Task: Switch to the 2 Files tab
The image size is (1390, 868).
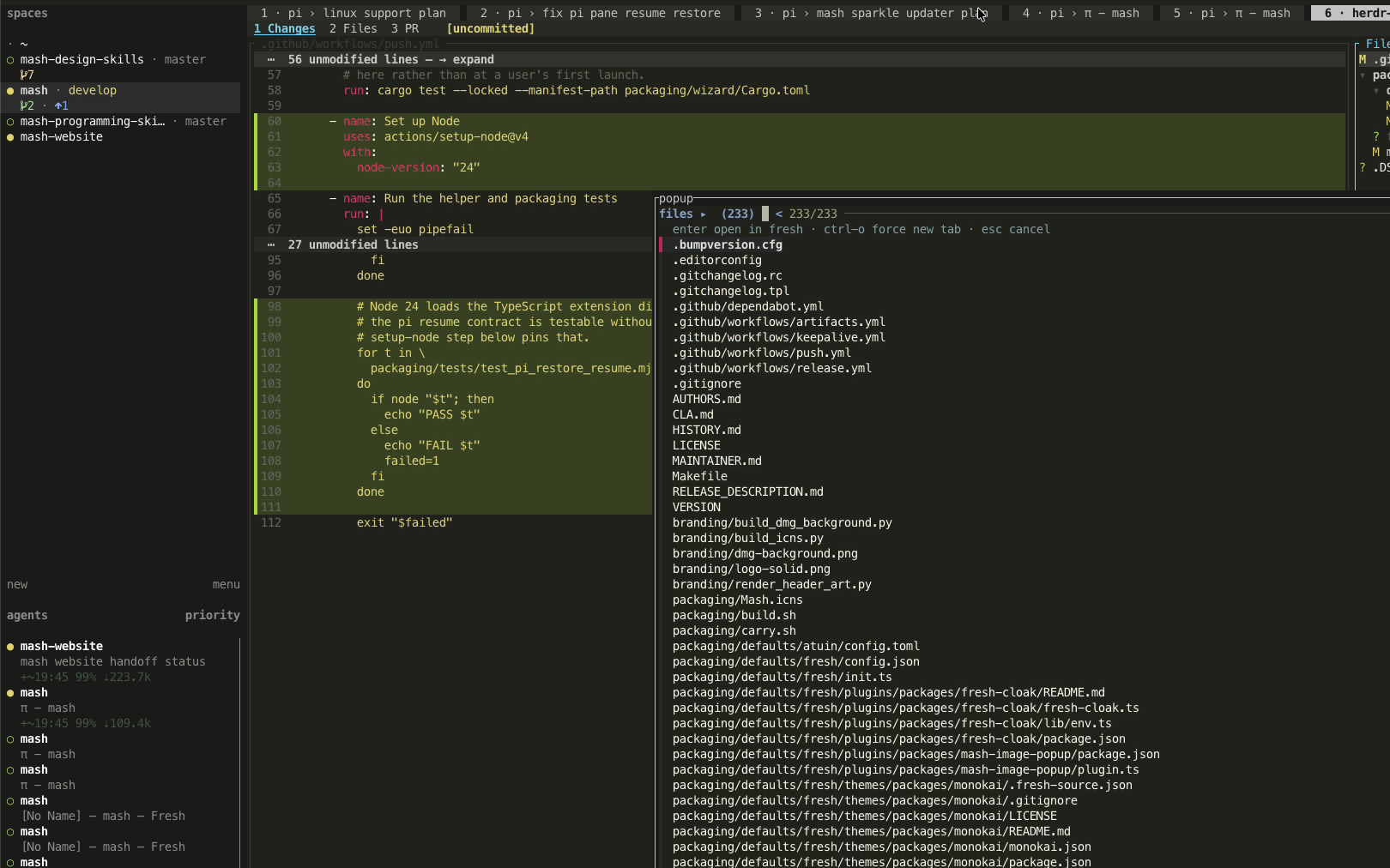Action: pyautogui.click(x=354, y=28)
